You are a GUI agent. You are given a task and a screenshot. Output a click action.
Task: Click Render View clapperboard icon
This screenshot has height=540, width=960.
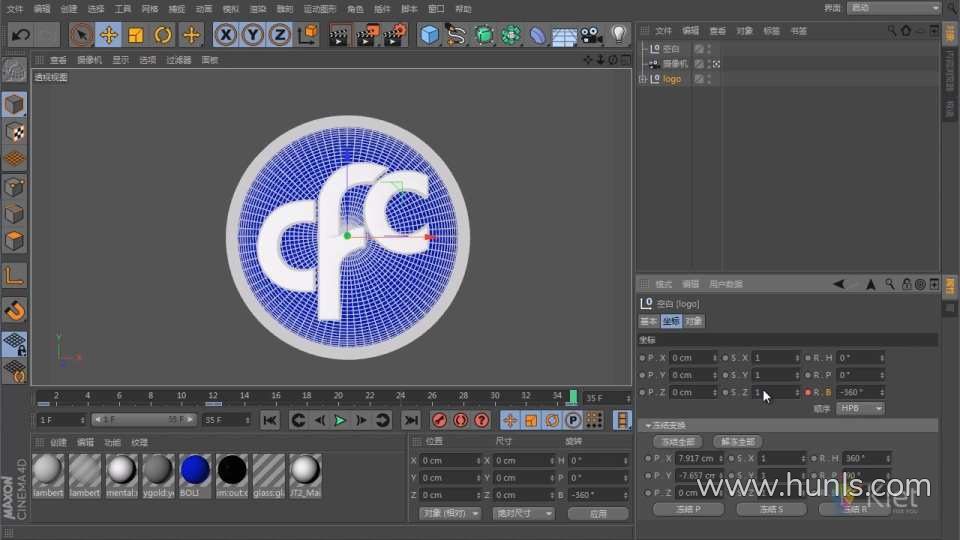339,35
